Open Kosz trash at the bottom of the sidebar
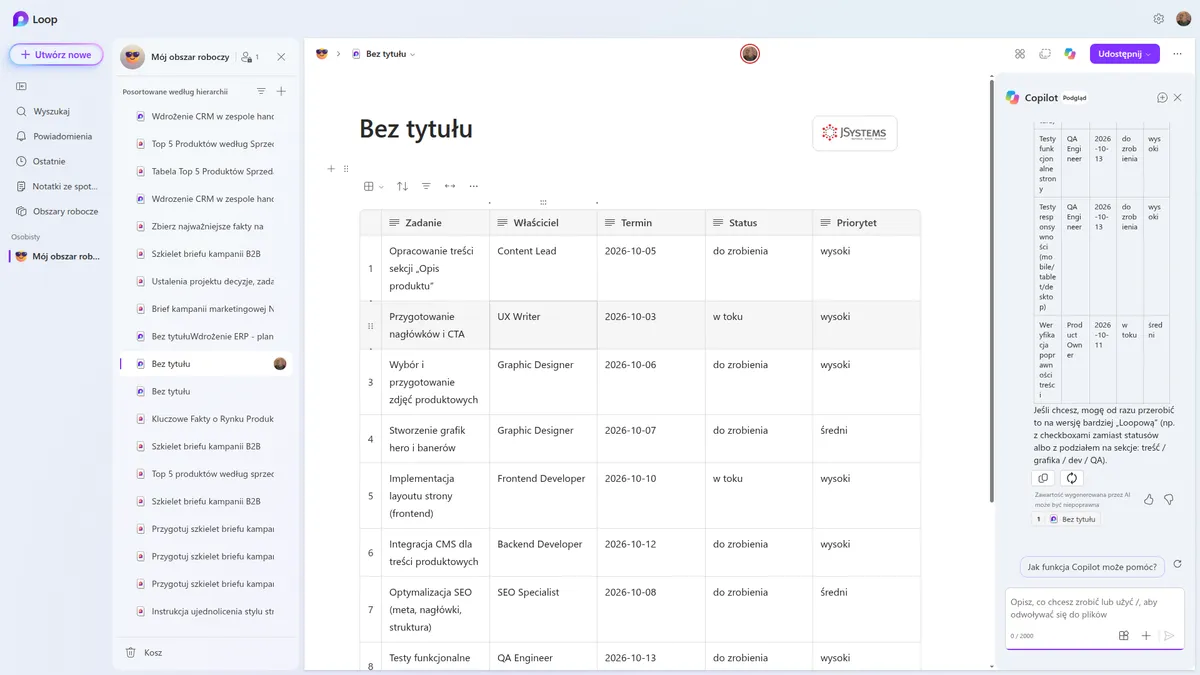The width and height of the screenshot is (1200, 675). 143,652
